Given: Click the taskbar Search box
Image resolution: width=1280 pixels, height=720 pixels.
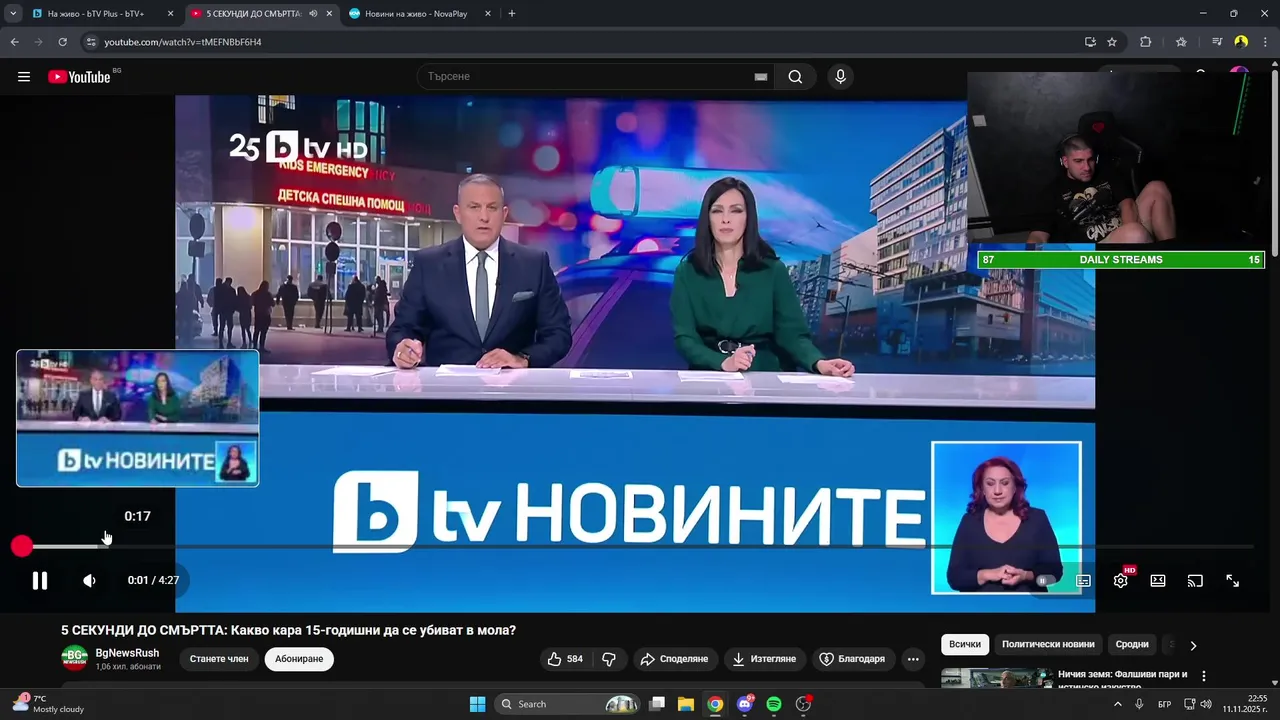Looking at the screenshot, I should [x=567, y=704].
